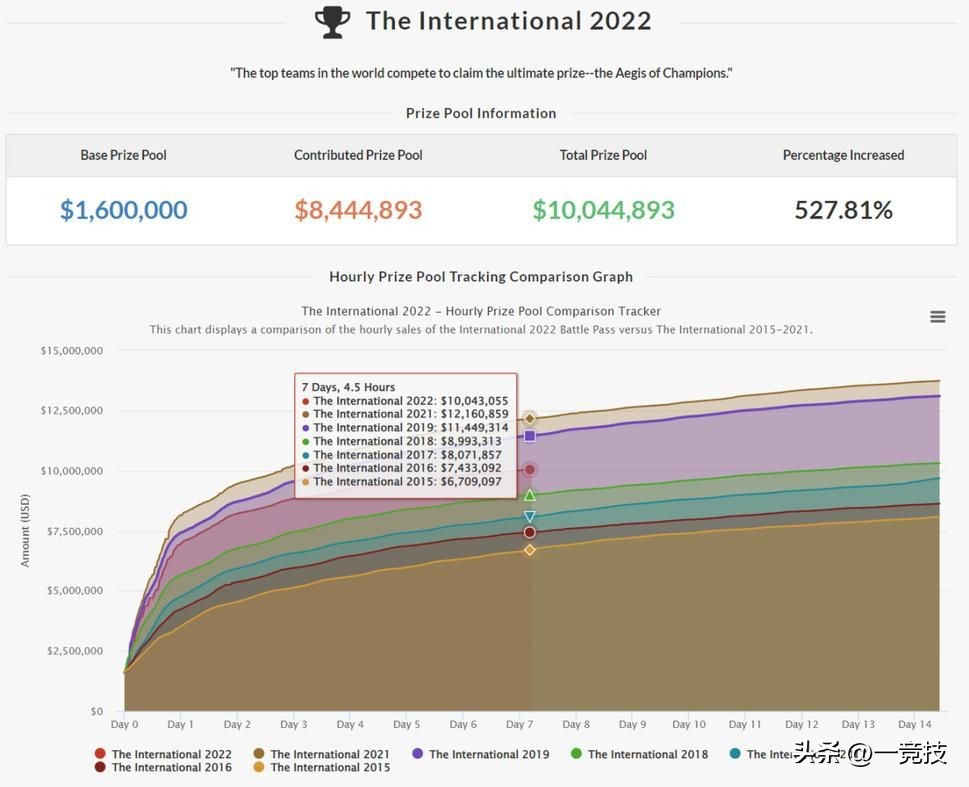
Task: Click the red circle marker for International 2022
Action: (x=529, y=468)
